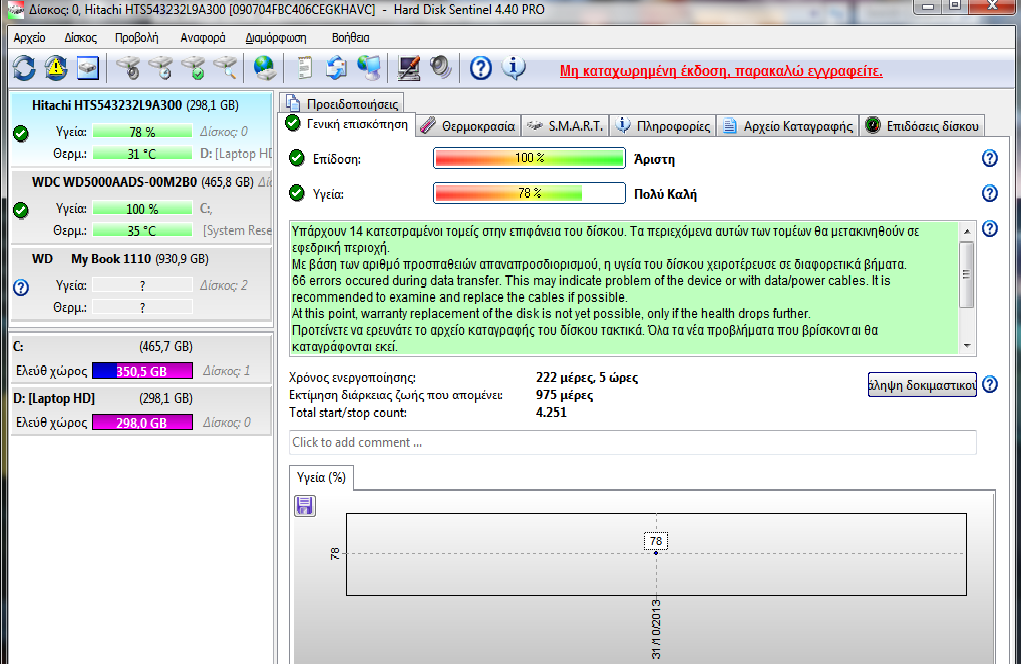Click help icon next to Επίδοση row
This screenshot has width=1021, height=664.
(990, 158)
